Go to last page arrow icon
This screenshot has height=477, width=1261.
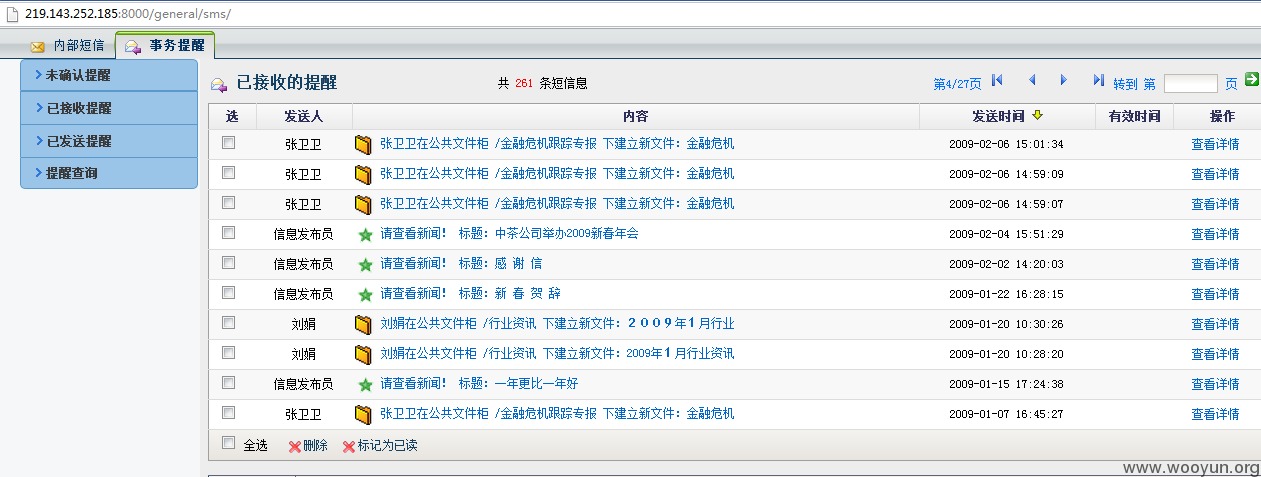point(1098,80)
